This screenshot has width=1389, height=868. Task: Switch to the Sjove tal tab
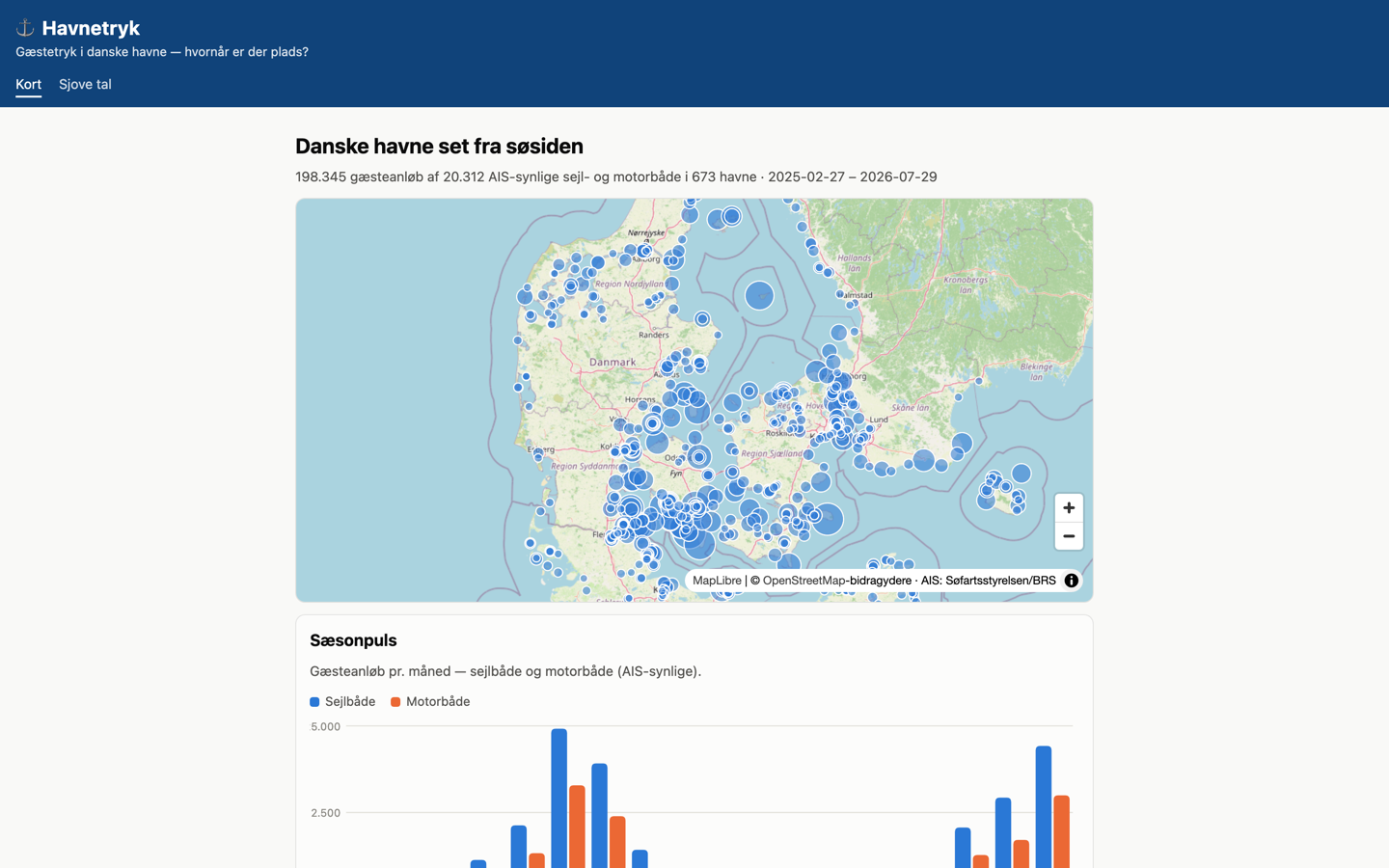[x=85, y=84]
